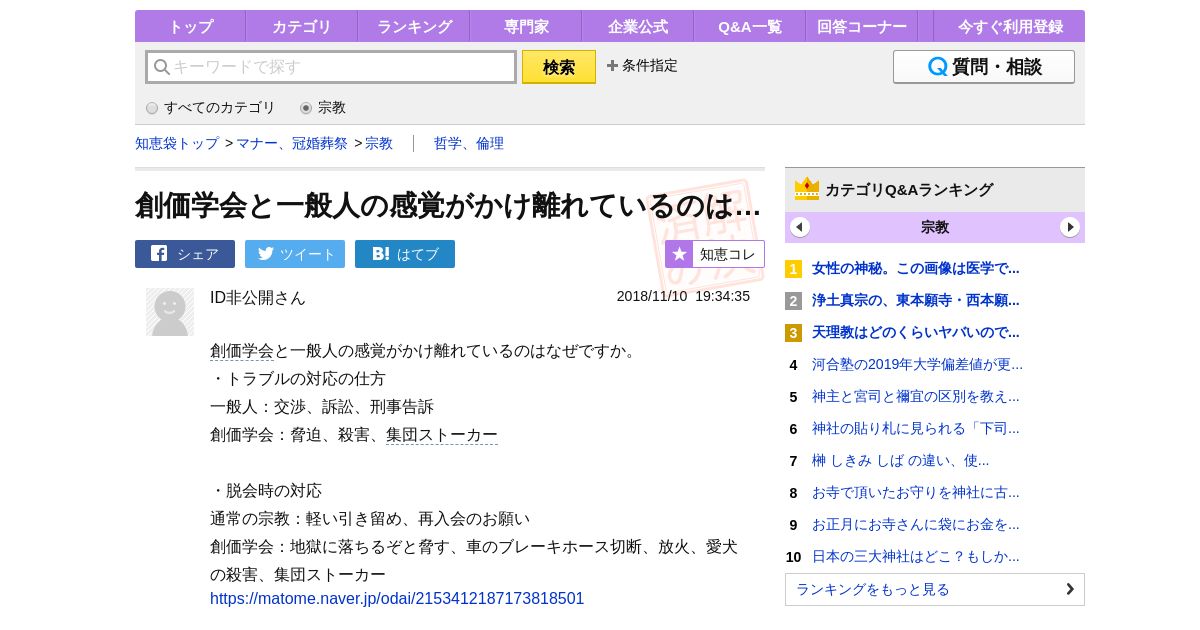The image size is (1200, 630).
Task: Open rank 5 神主と宮司 question
Action: point(916,396)
